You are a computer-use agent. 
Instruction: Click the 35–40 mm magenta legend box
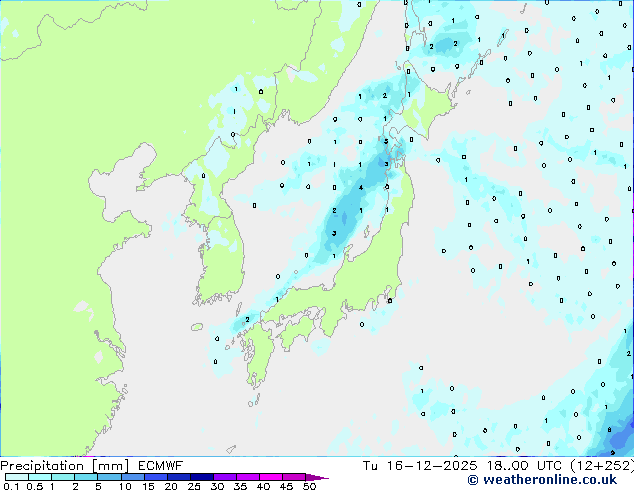point(248,477)
